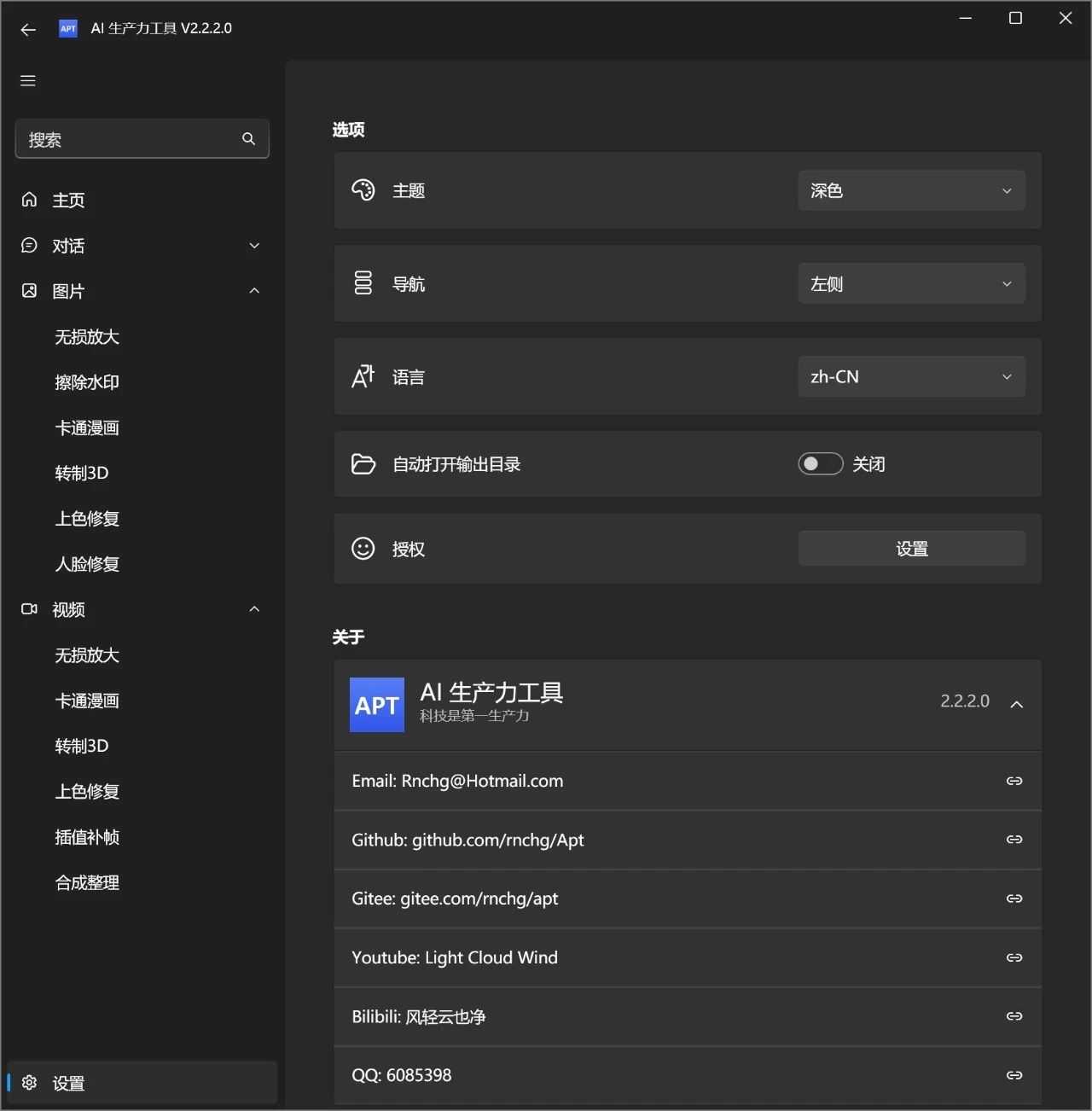
Task: Maximize the application window
Action: point(1015,18)
